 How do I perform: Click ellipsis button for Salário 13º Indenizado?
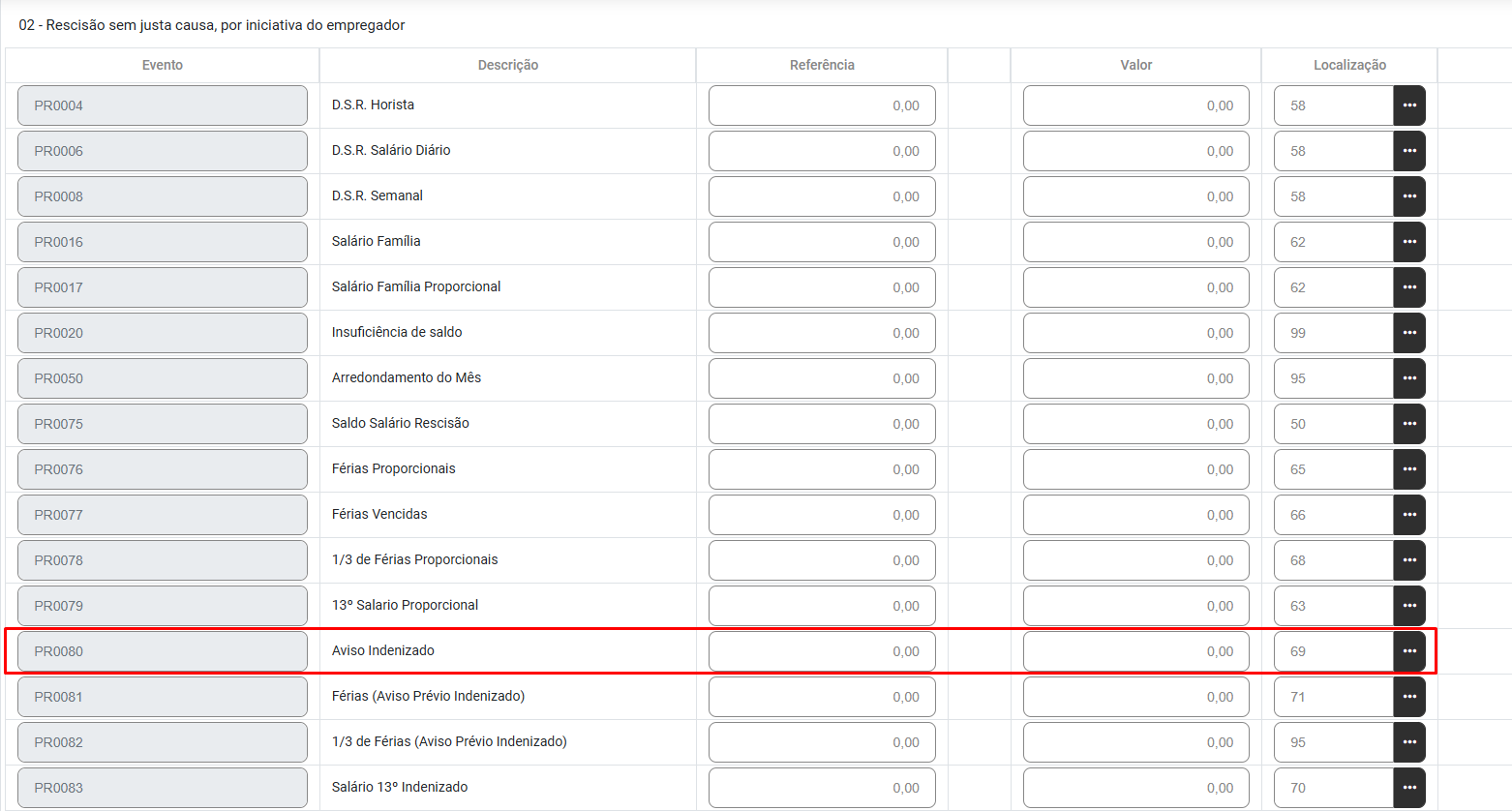pos(1408,788)
